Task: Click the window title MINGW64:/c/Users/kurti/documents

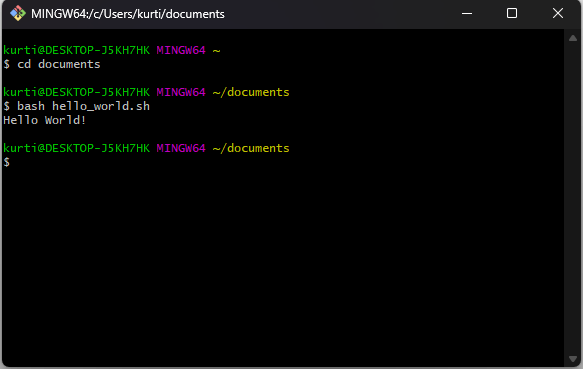Action: coord(128,14)
